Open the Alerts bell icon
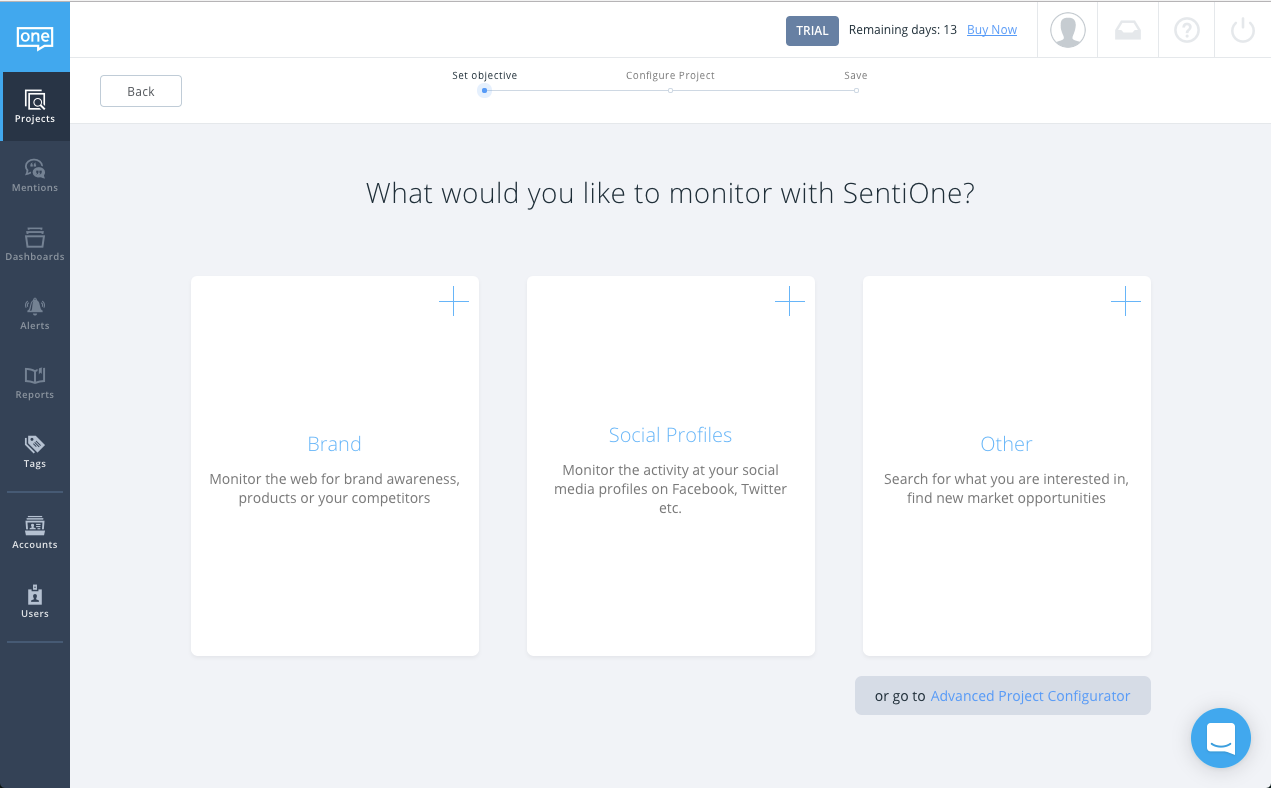Image resolution: width=1271 pixels, height=788 pixels. [x=35, y=313]
